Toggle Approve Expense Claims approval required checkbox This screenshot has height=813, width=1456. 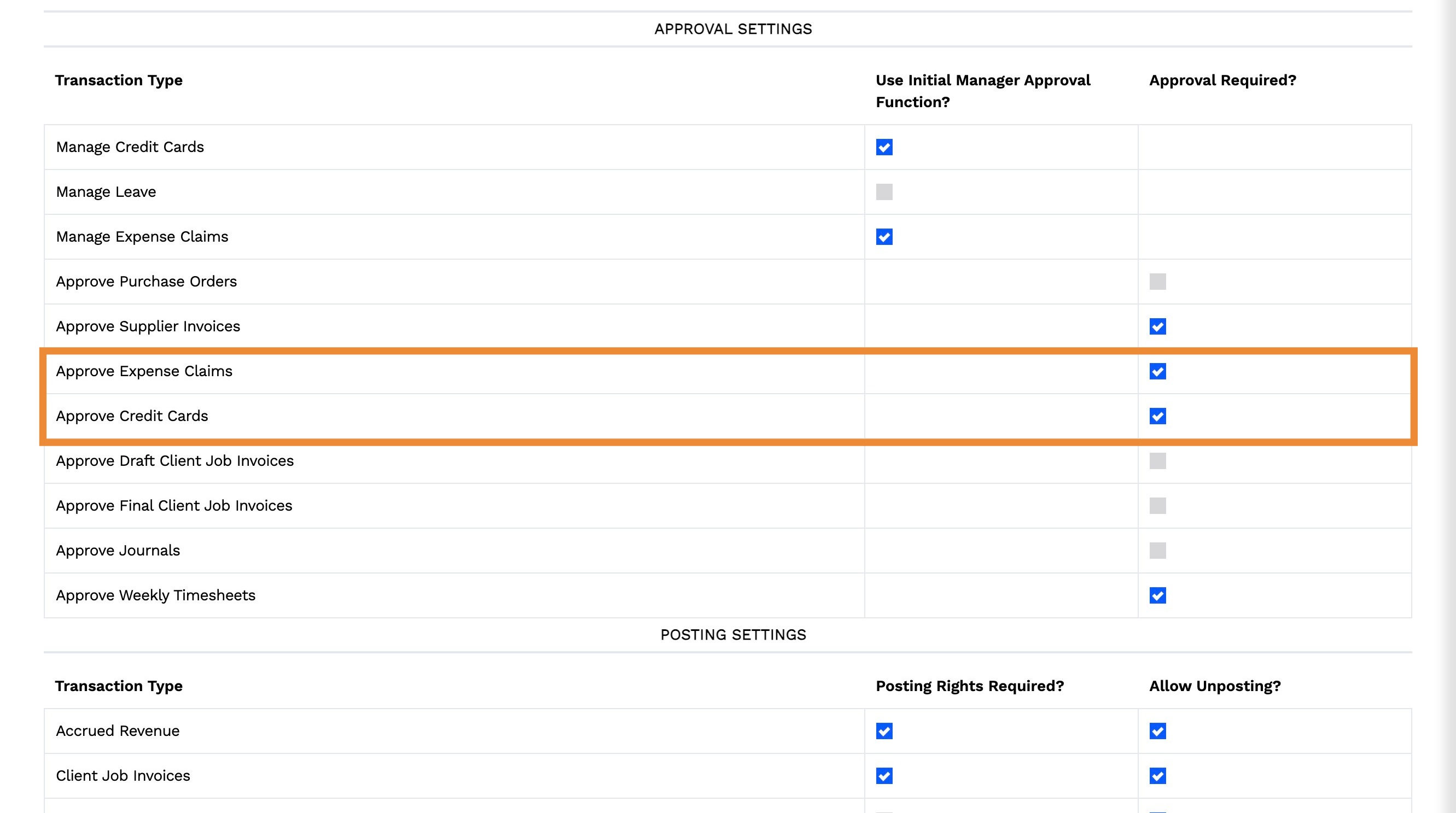click(1157, 371)
